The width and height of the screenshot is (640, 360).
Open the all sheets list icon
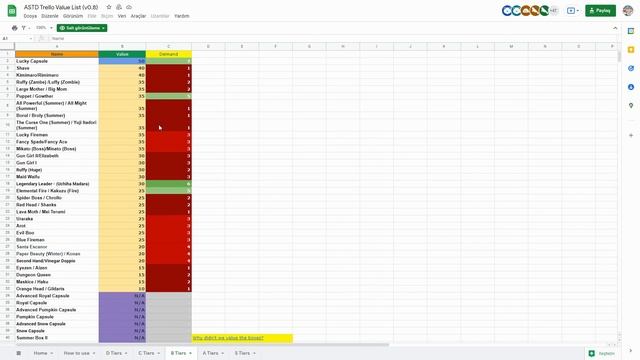click(18, 353)
